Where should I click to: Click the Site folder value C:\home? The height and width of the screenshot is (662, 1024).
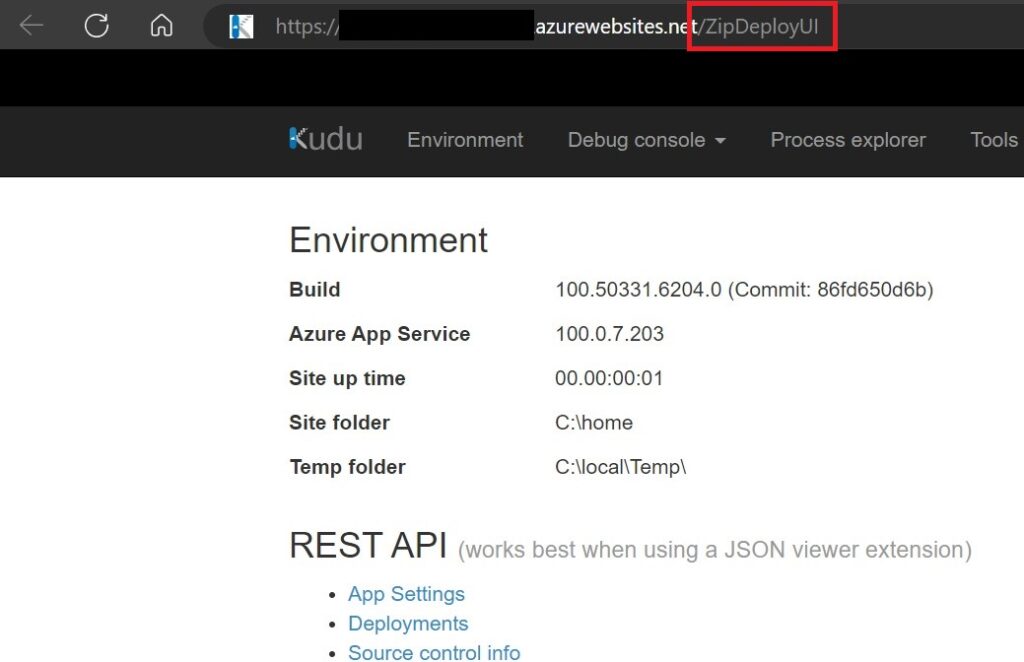[x=594, y=423]
